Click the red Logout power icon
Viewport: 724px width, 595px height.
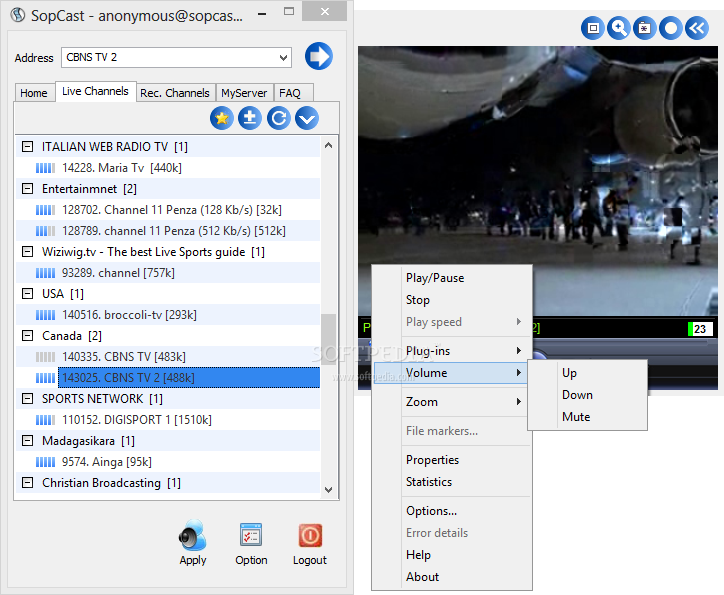[x=310, y=535]
